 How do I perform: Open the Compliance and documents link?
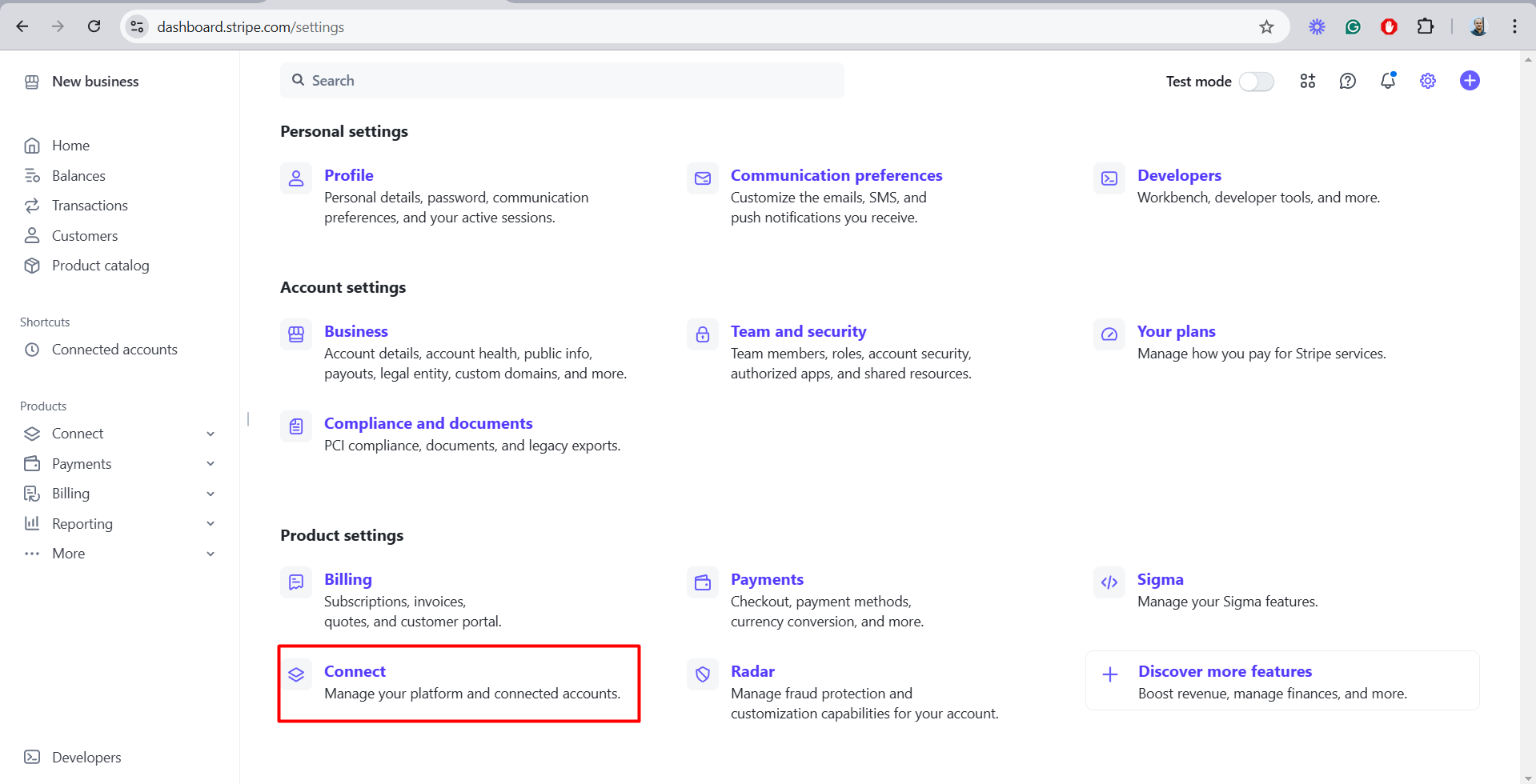pos(428,423)
